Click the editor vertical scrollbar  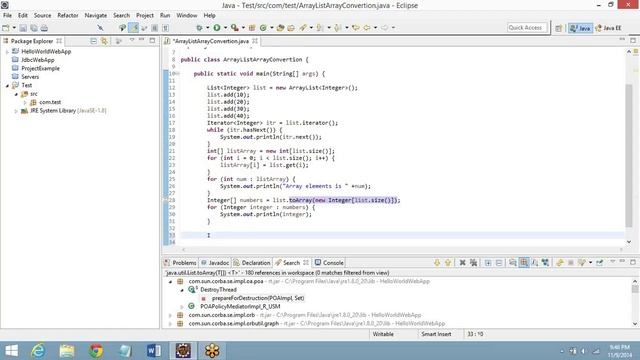tap(629, 155)
